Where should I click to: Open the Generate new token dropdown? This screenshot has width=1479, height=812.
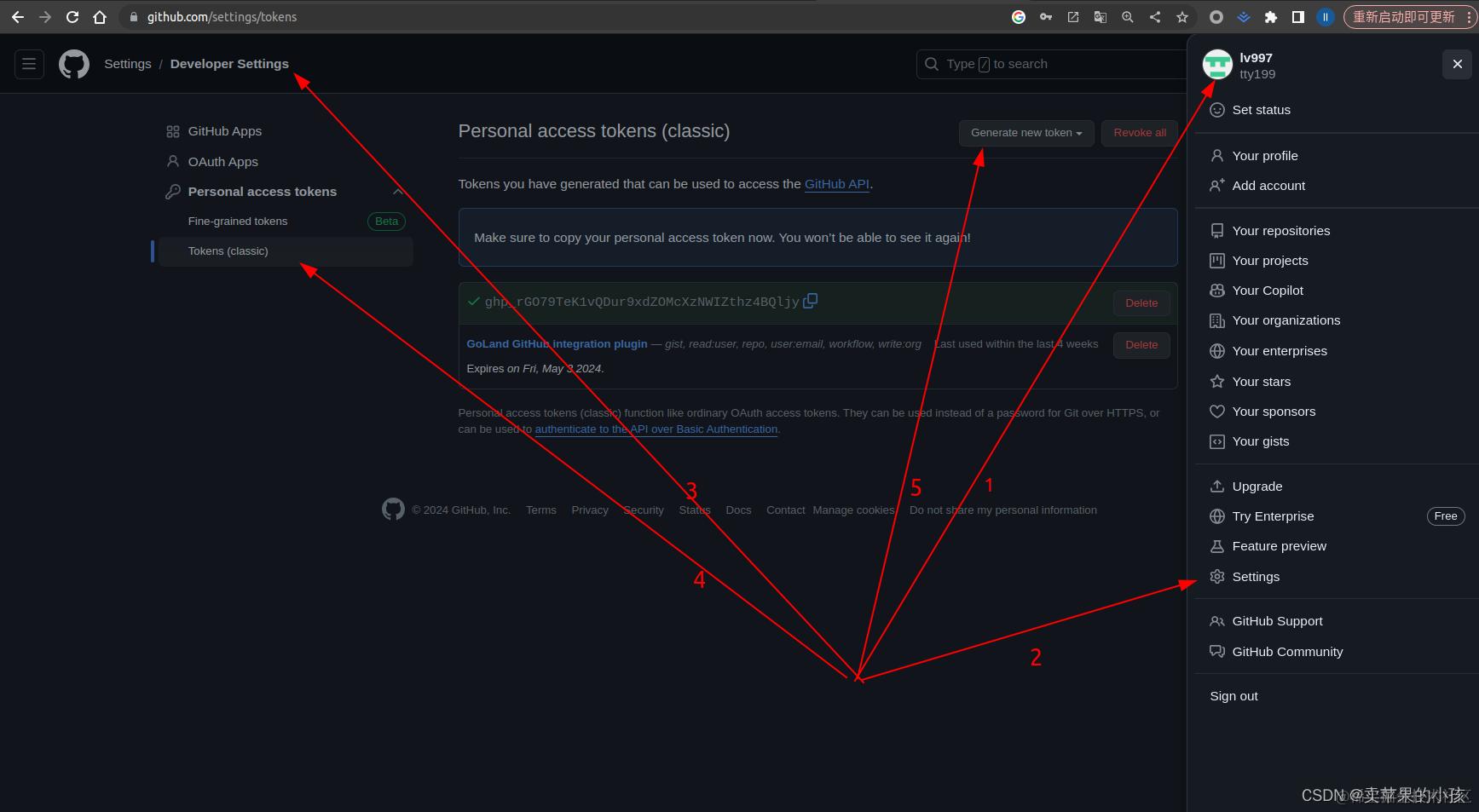[x=1025, y=133]
